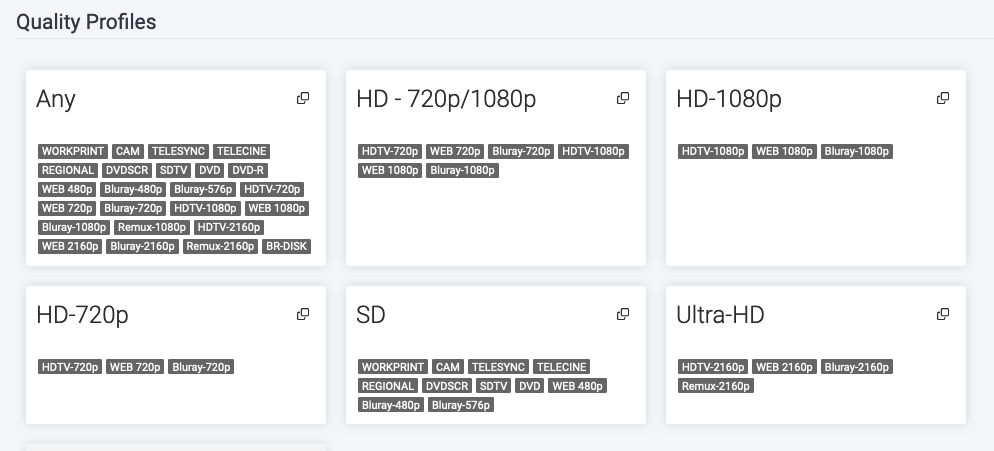Click the Quality Profiles section heading
The width and height of the screenshot is (994, 451).
point(86,21)
